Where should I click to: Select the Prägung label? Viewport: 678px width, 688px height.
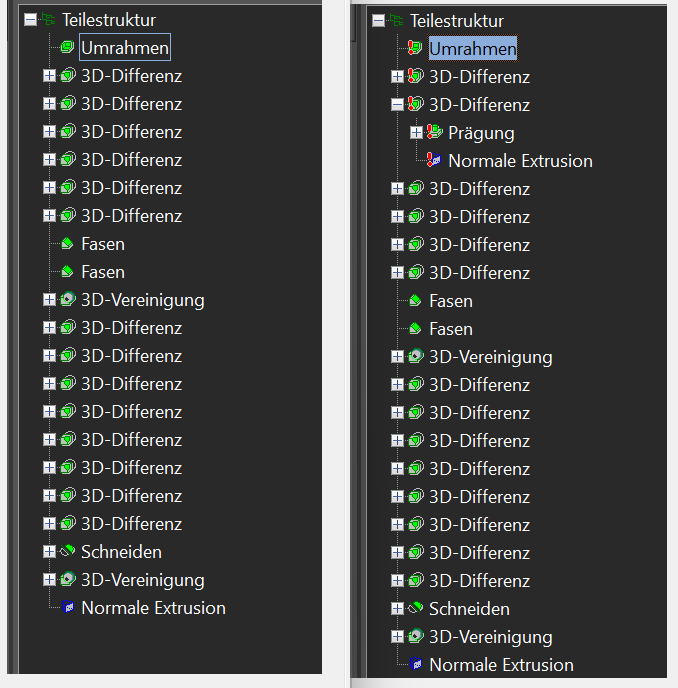pyautogui.click(x=481, y=133)
